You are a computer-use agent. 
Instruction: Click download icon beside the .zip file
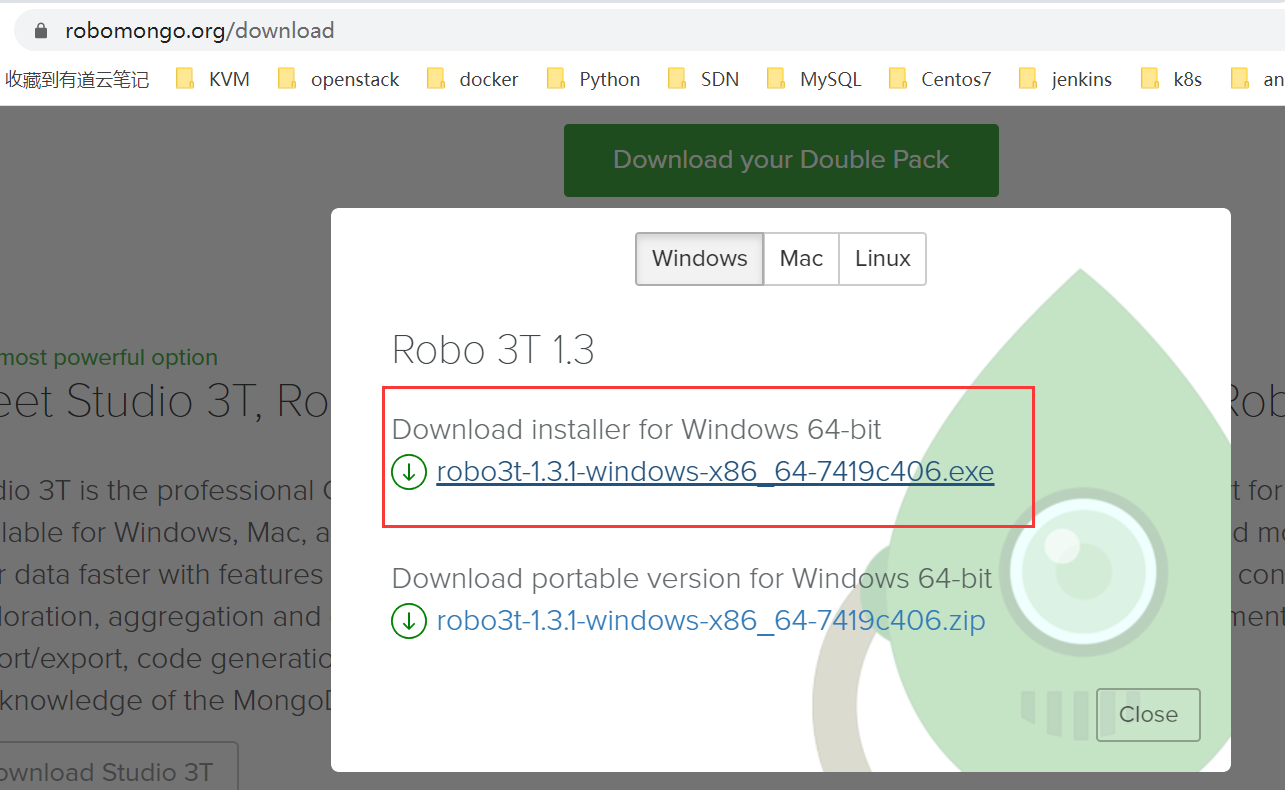(x=409, y=621)
